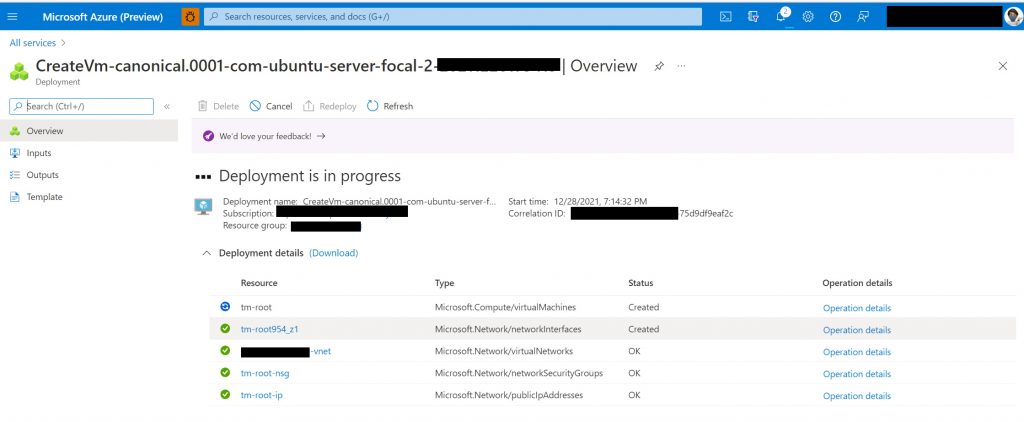Collapse the left navigation pane

[x=167, y=106]
